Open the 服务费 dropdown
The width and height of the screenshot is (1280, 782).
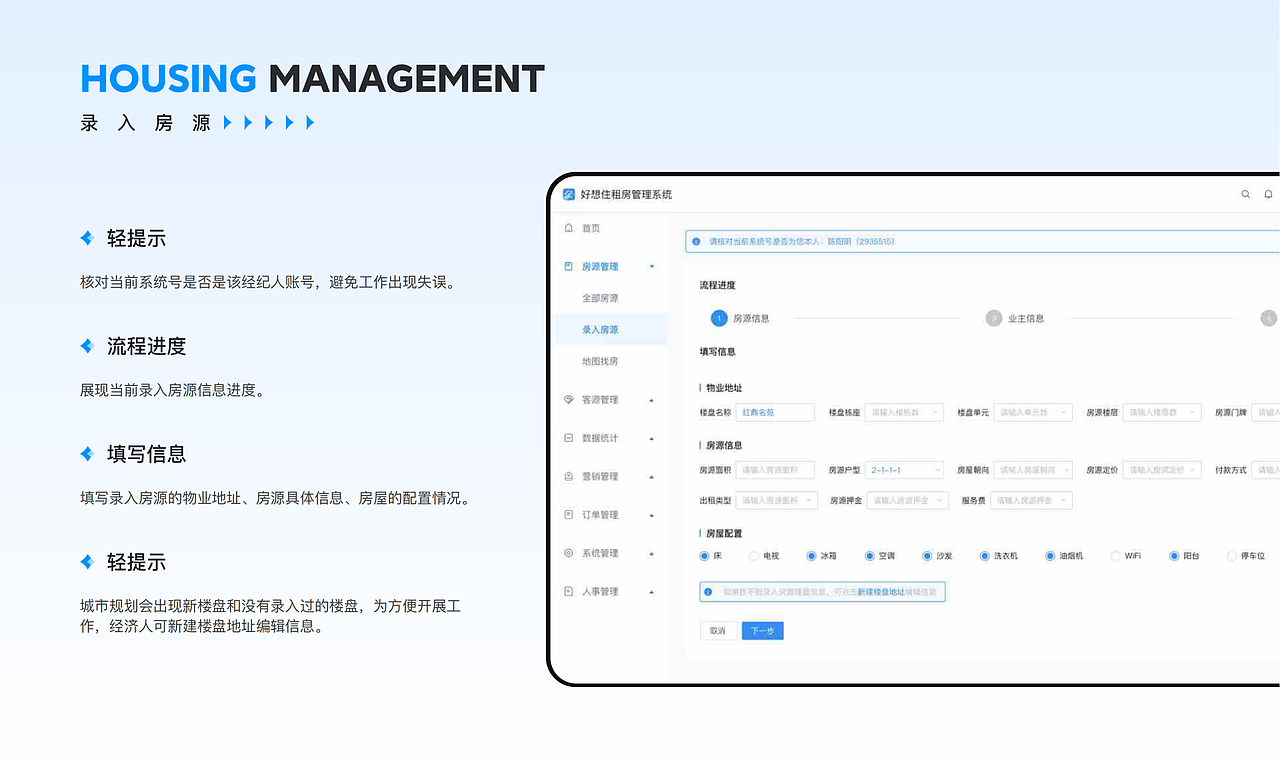1031,500
